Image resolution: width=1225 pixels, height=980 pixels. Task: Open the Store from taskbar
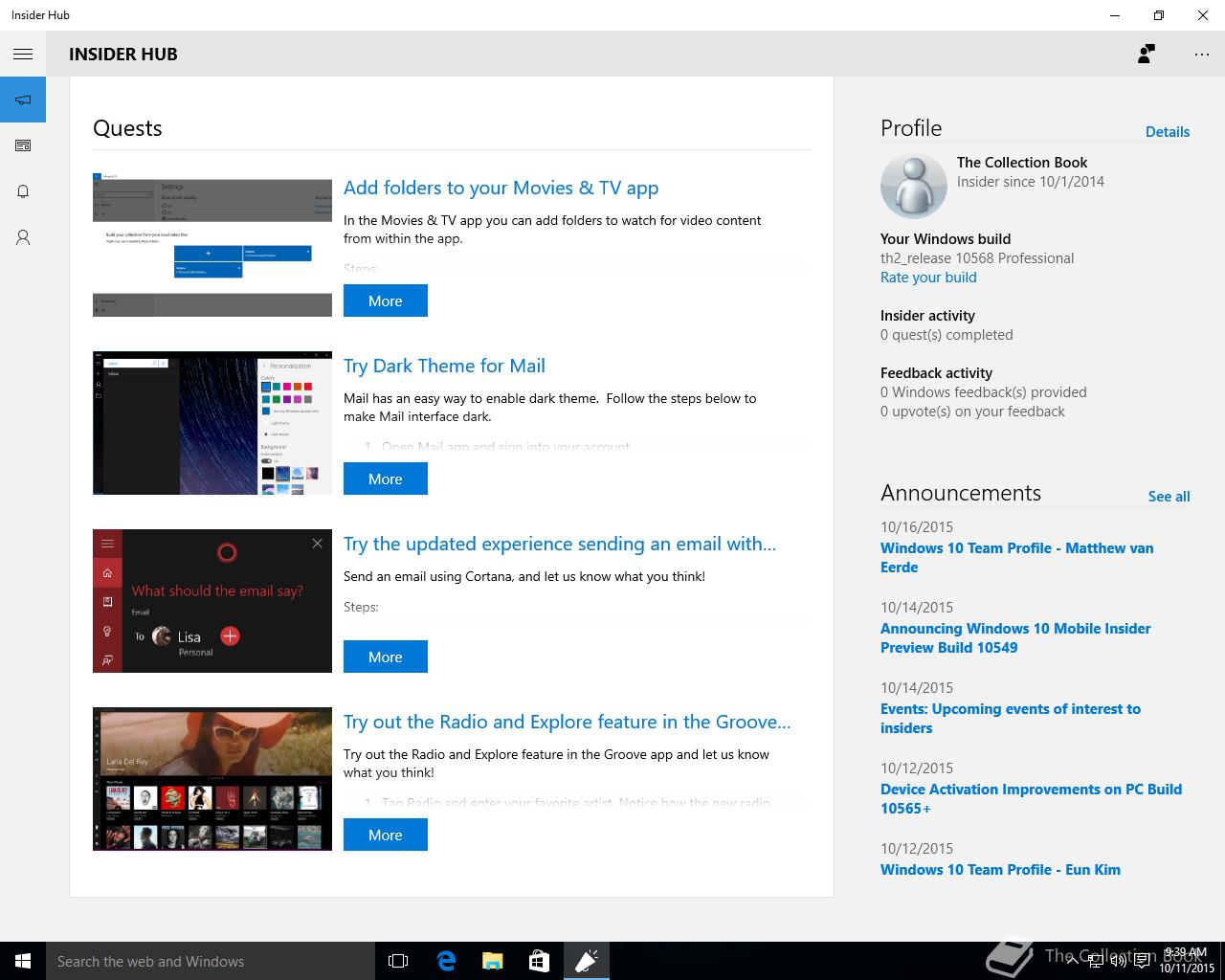(540, 961)
